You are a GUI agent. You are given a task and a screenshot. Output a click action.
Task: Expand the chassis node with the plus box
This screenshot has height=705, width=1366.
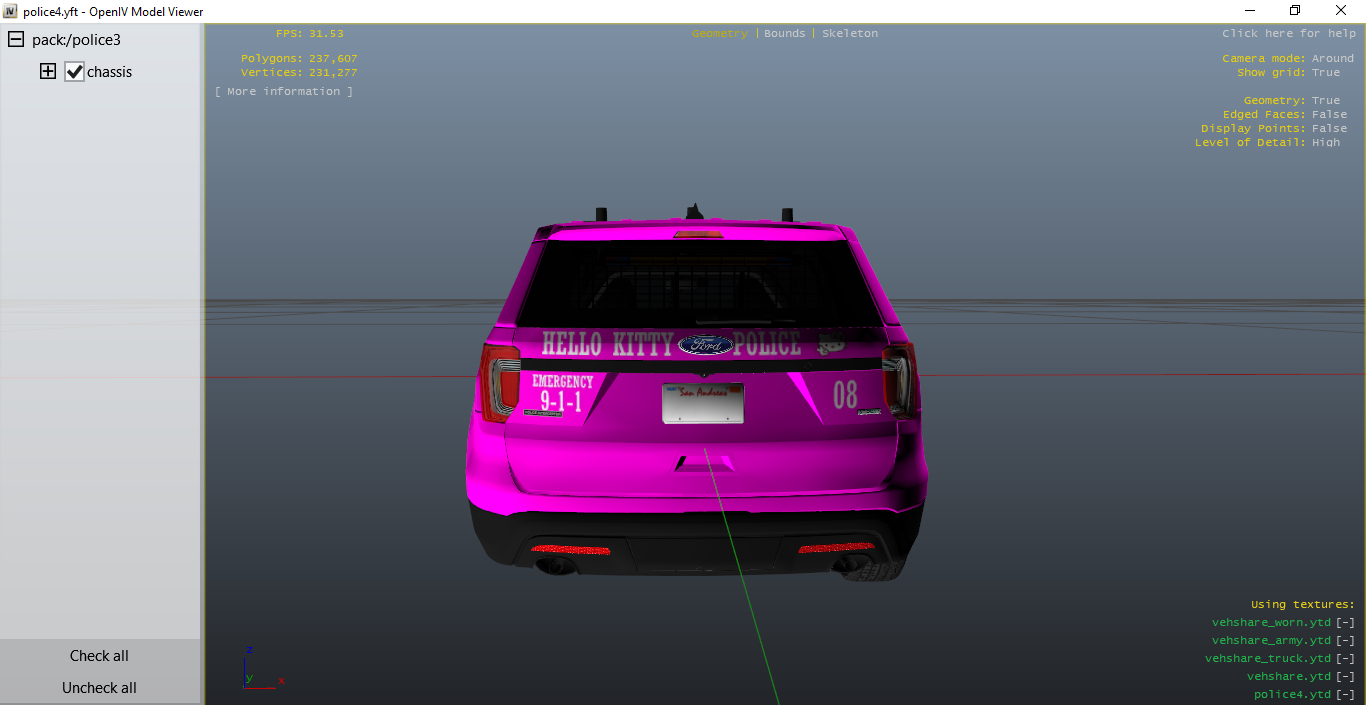click(x=48, y=72)
